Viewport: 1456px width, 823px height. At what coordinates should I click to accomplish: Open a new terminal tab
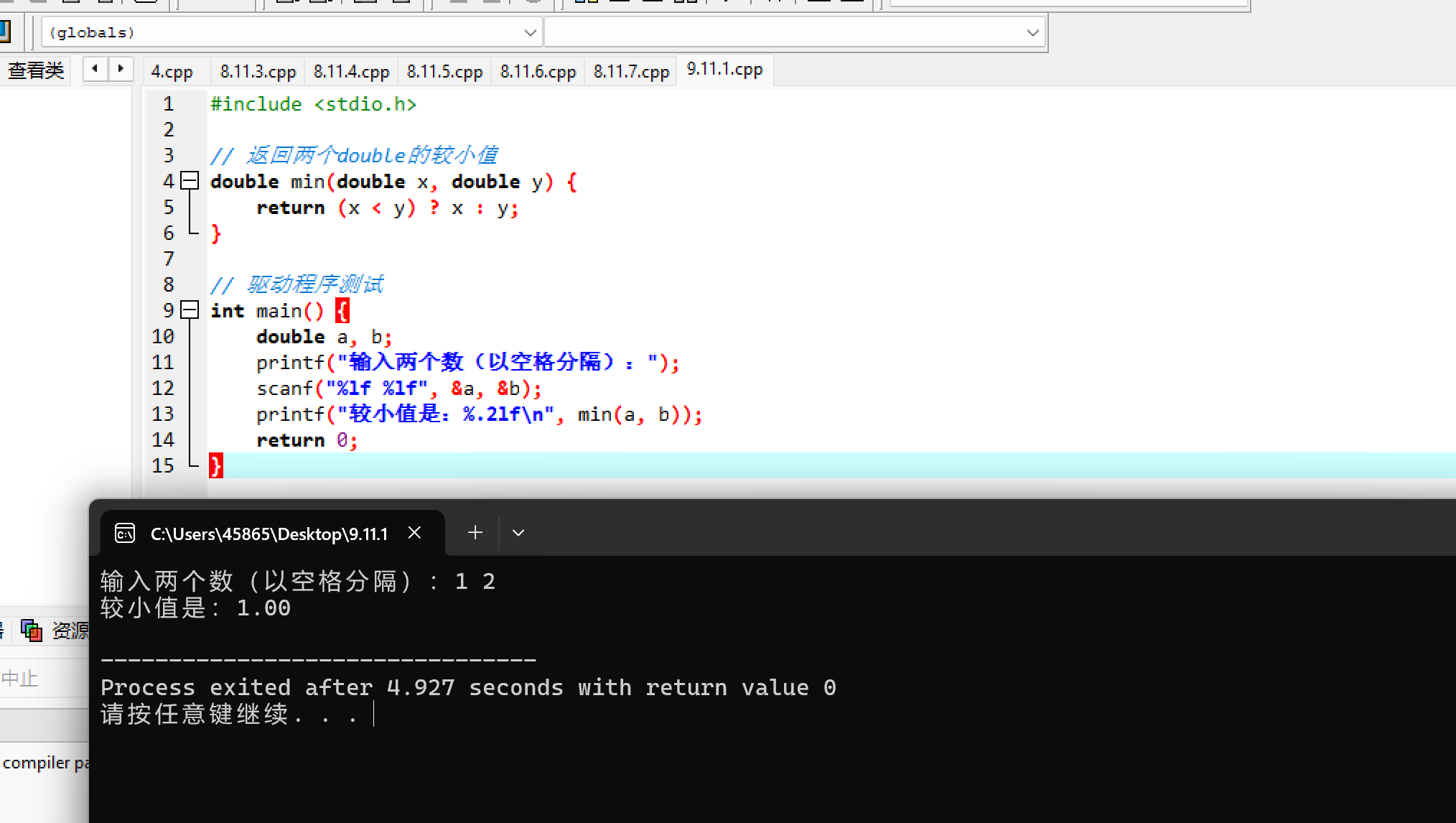tap(475, 533)
